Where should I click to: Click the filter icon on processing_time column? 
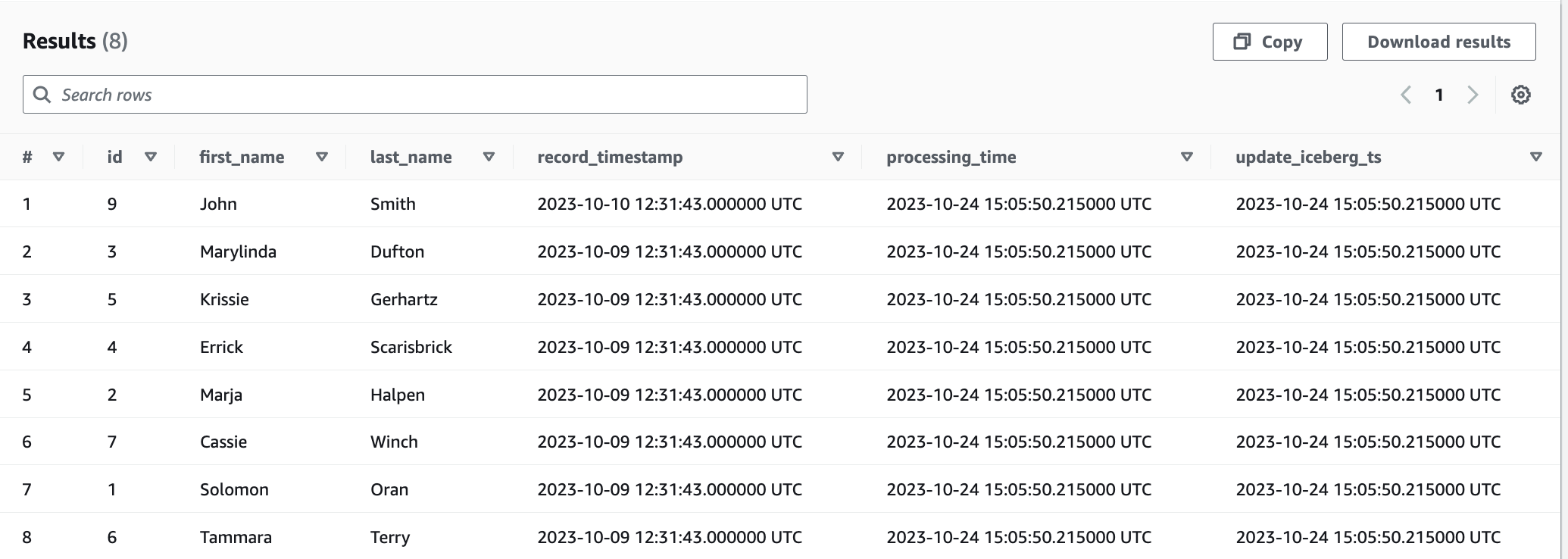[x=1187, y=157]
